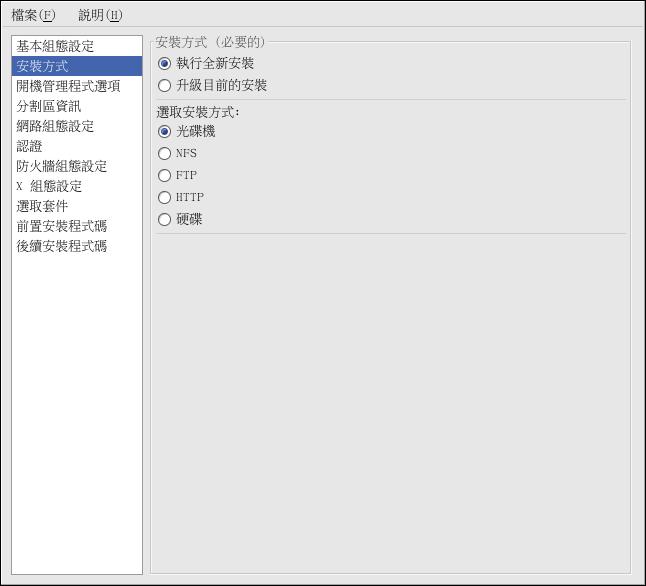Click 認證 in the sidebar

[x=30, y=147]
